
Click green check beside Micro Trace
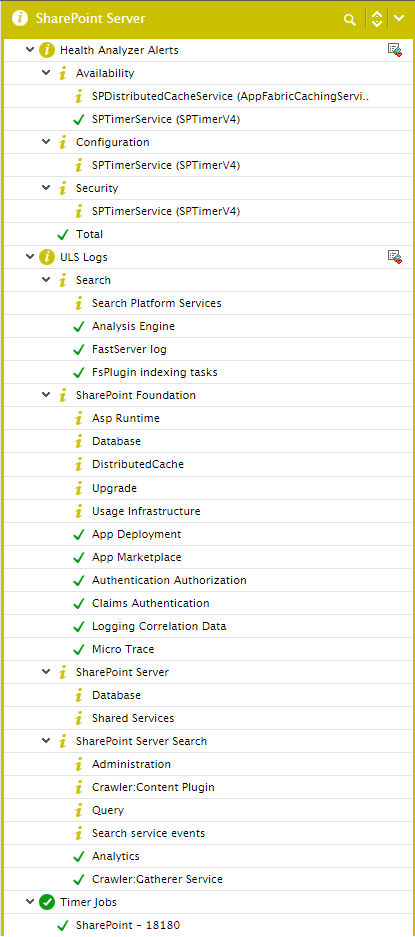78,650
